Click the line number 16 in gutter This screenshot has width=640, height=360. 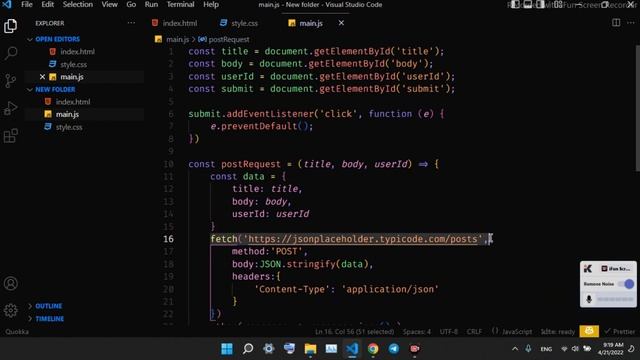point(169,239)
